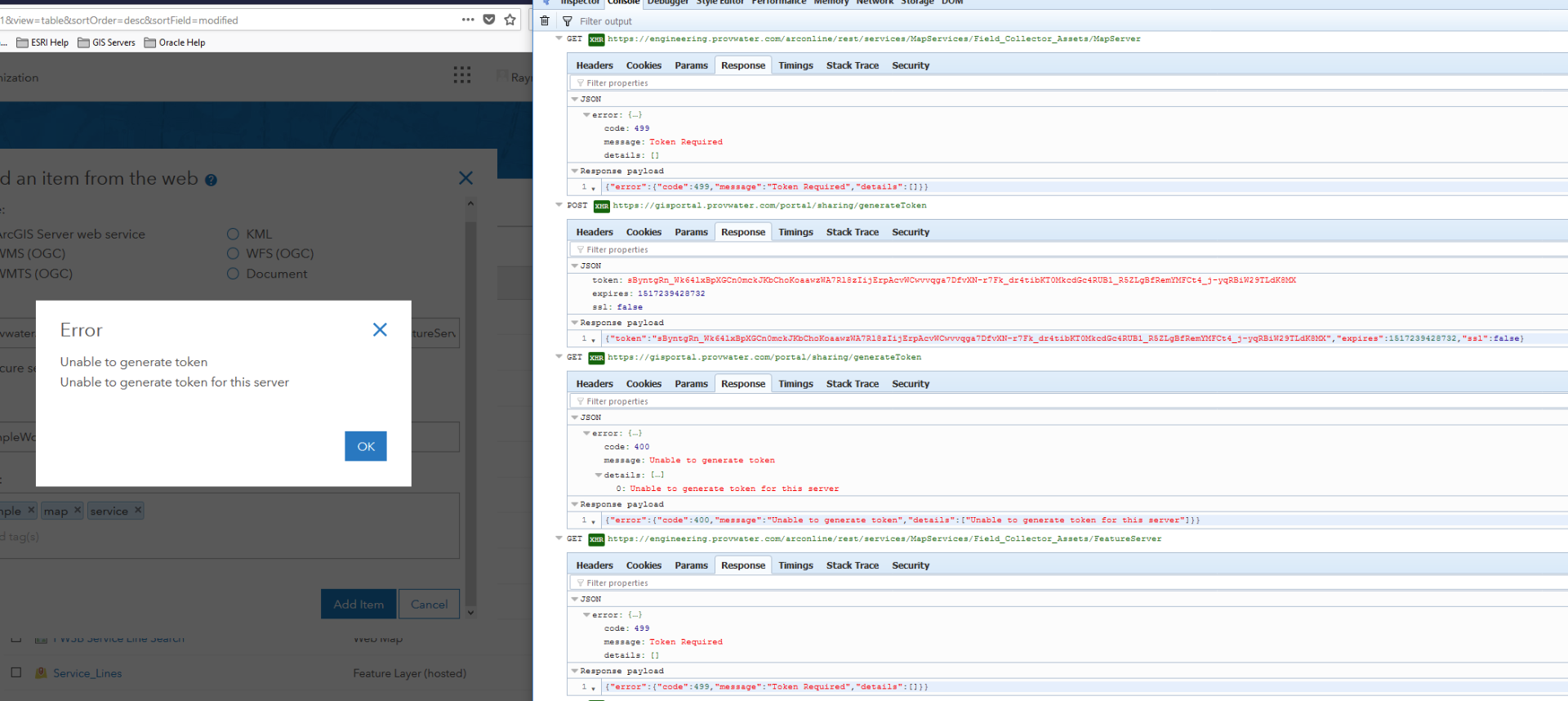Click XHR badge of first MapServer request
The height and width of the screenshot is (701, 1568).
tap(596, 39)
